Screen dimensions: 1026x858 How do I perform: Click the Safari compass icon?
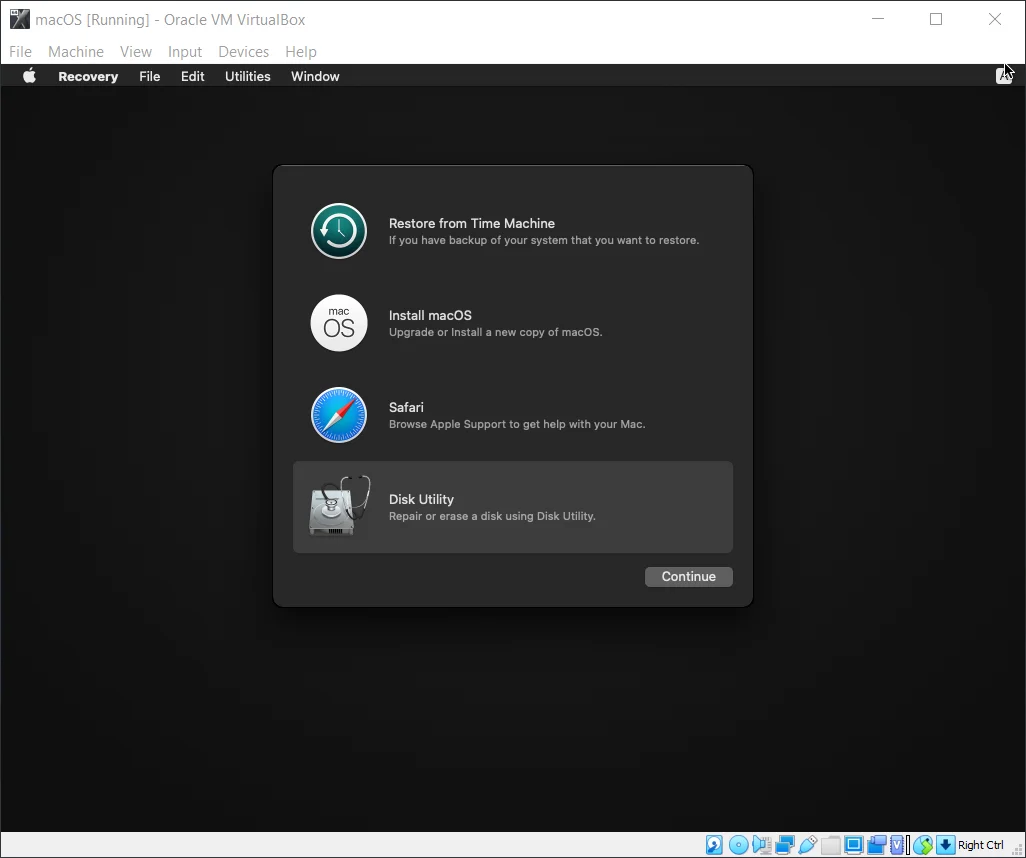[x=338, y=415]
